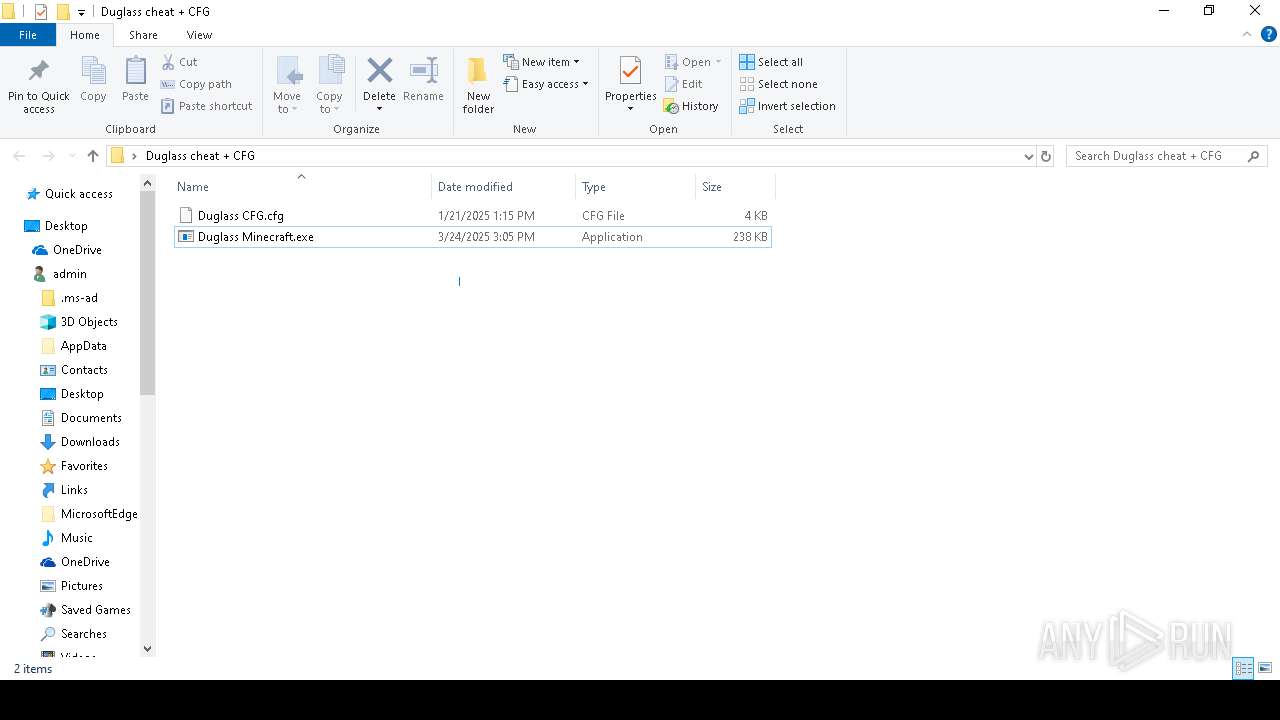
Task: Refresh the folder view
Action: tap(1046, 156)
